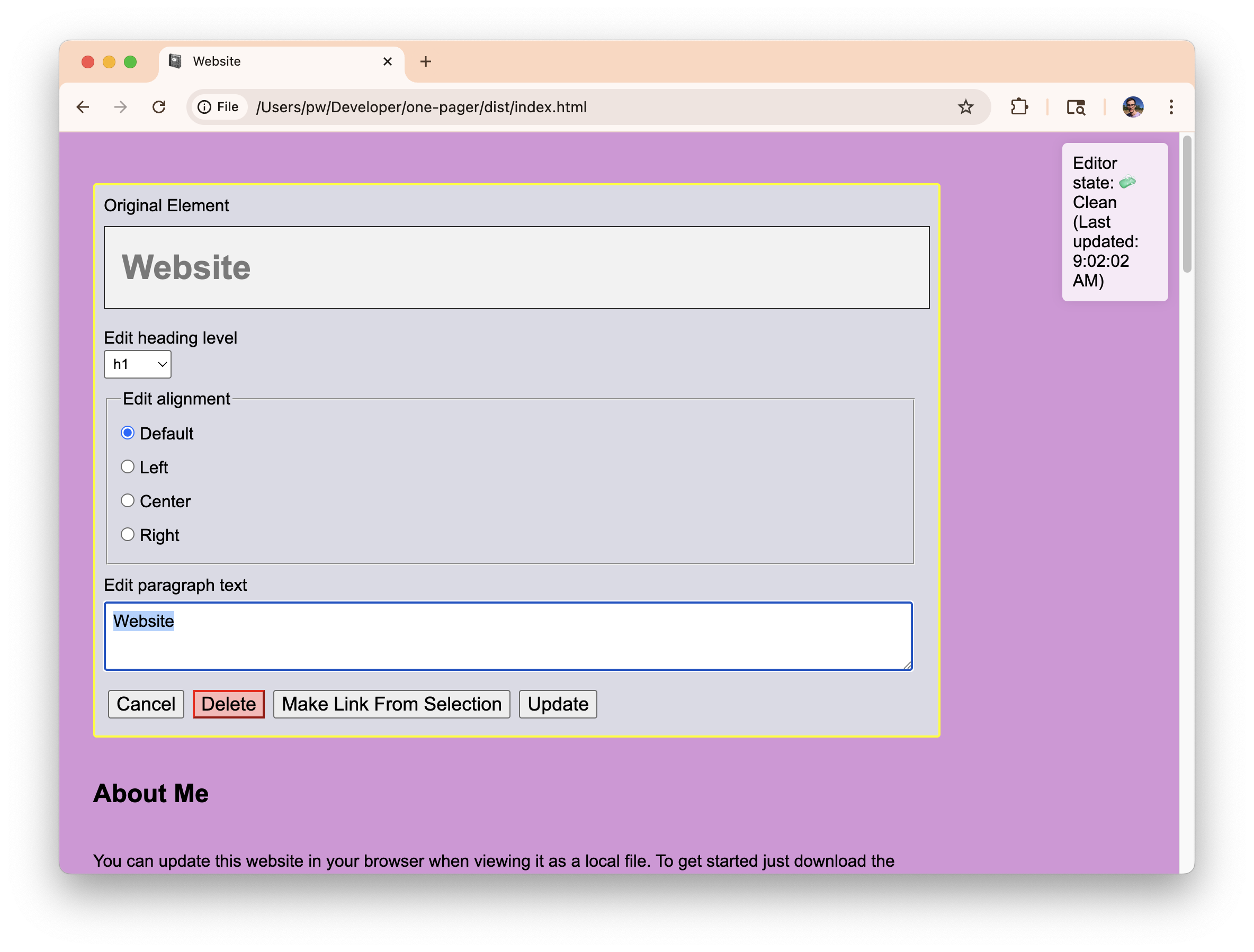The height and width of the screenshot is (952, 1254).
Task: Open the heading level dropdown
Action: click(137, 364)
